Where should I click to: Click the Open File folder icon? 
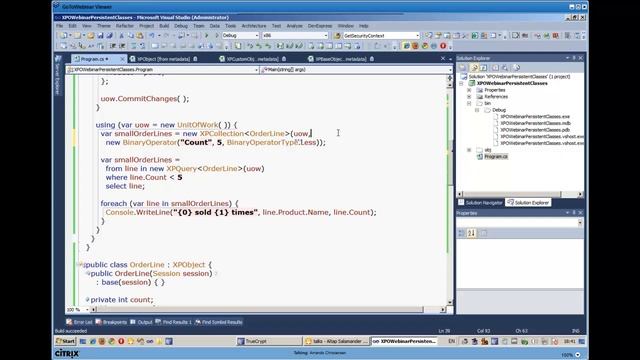91,36
